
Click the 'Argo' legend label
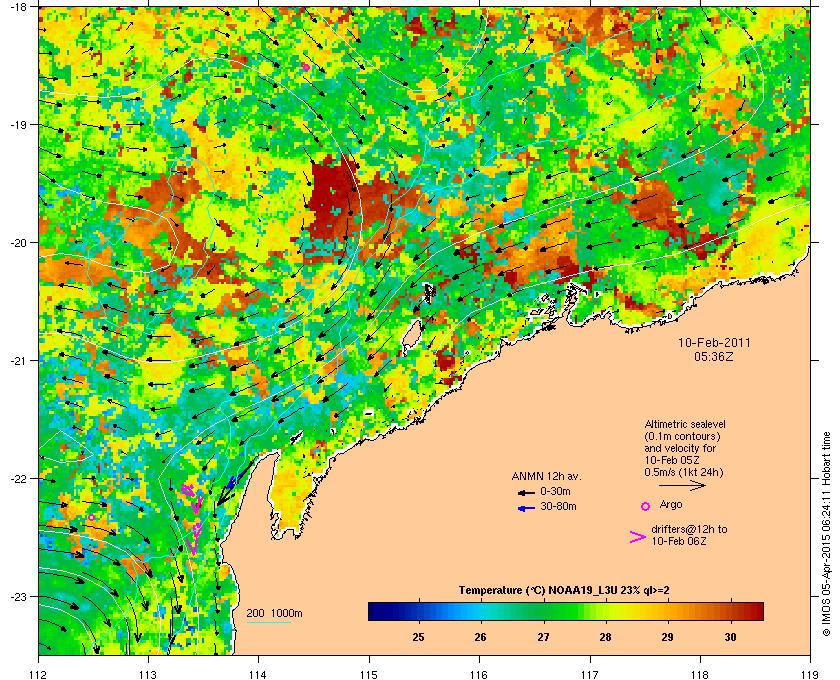(x=671, y=504)
